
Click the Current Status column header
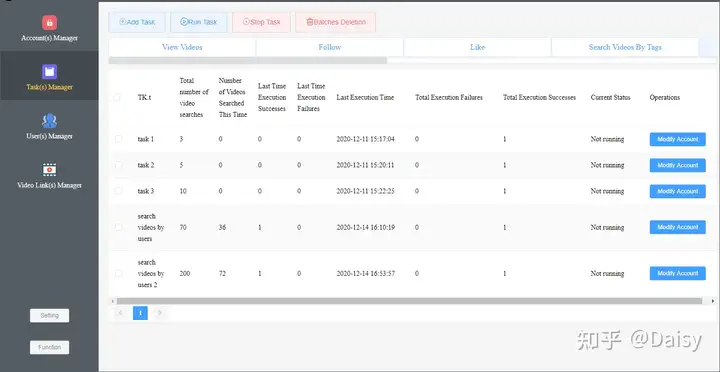coord(610,97)
